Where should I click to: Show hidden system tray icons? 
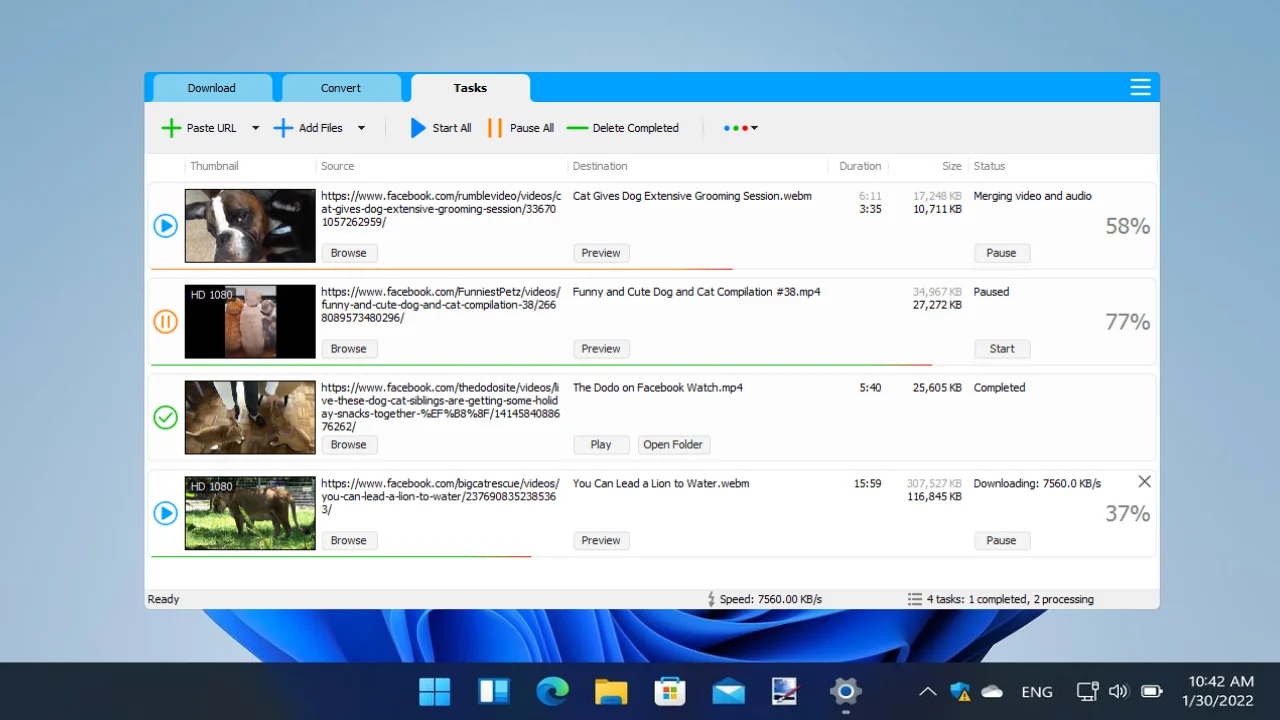(x=927, y=691)
